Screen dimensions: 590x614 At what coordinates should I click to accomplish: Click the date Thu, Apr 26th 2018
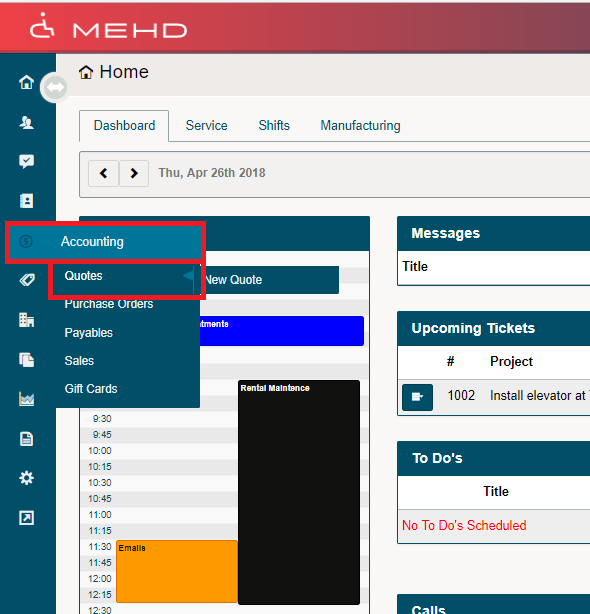[212, 173]
